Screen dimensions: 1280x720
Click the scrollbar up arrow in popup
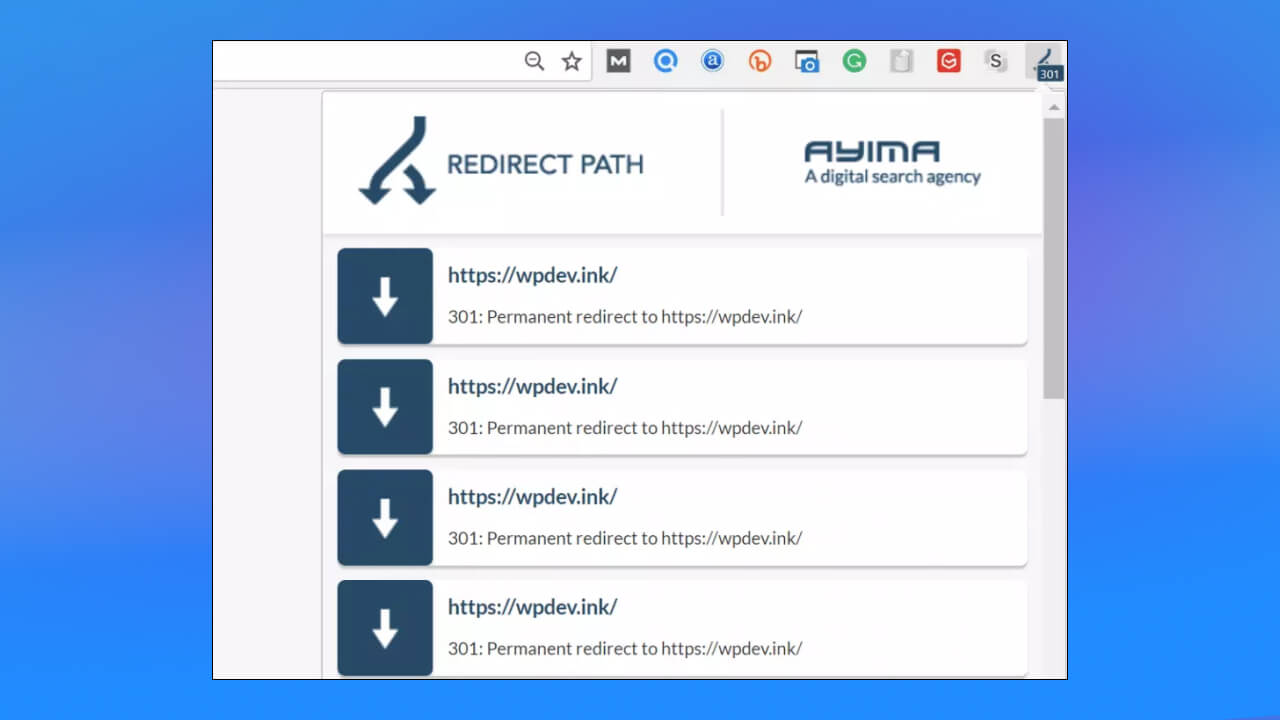[x=1054, y=106]
